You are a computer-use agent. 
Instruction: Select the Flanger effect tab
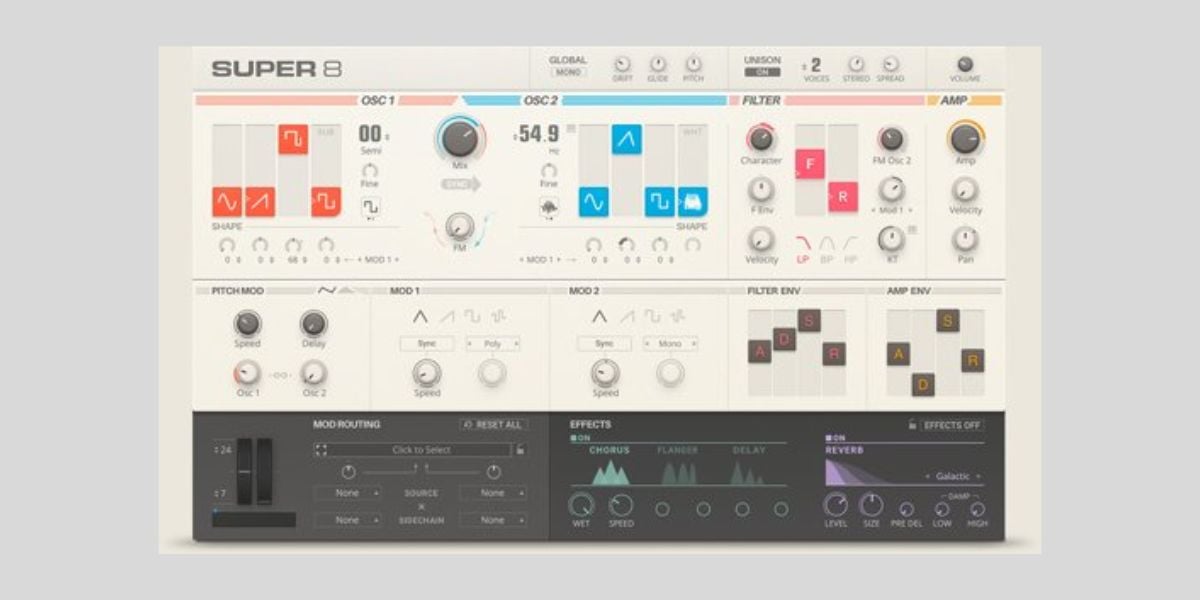(677, 451)
